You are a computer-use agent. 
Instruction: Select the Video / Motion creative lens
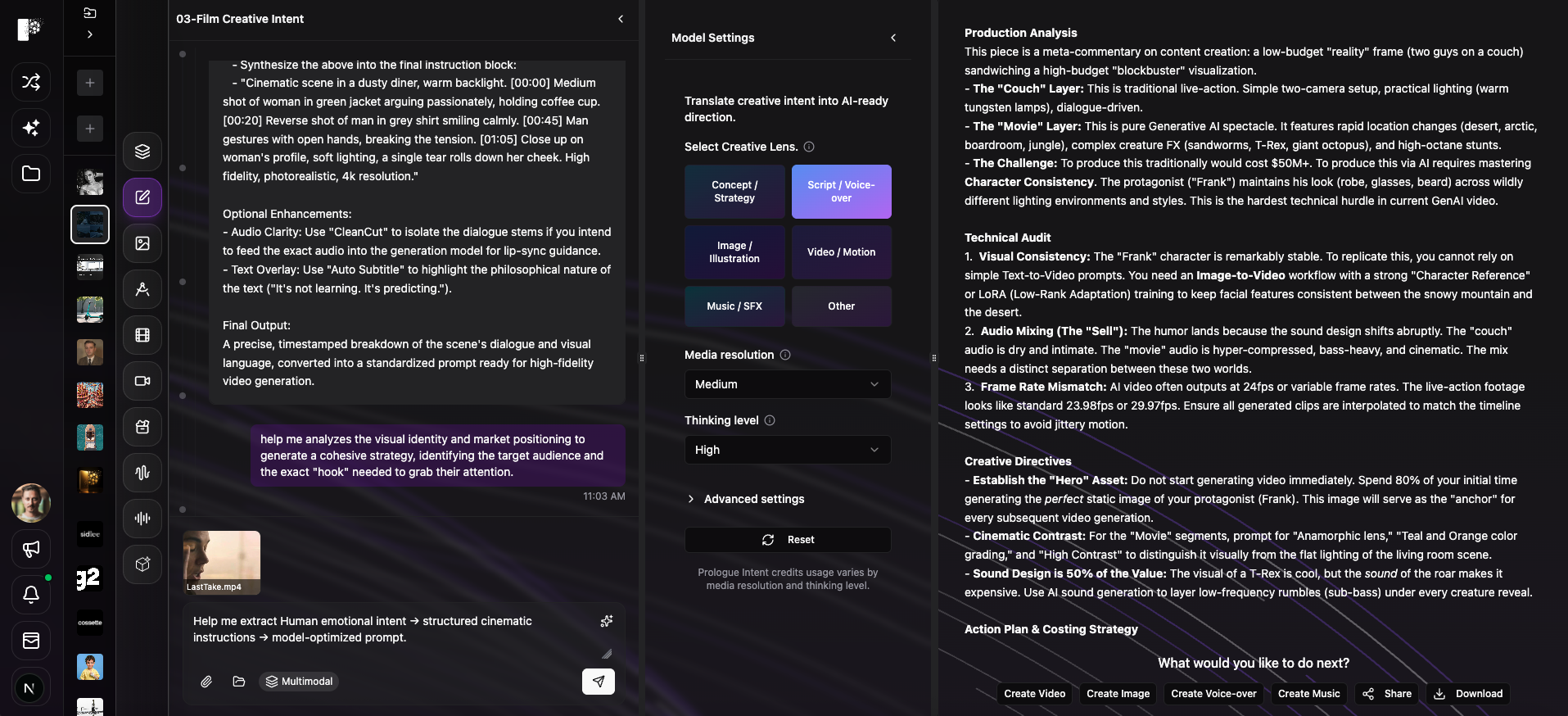click(x=841, y=252)
